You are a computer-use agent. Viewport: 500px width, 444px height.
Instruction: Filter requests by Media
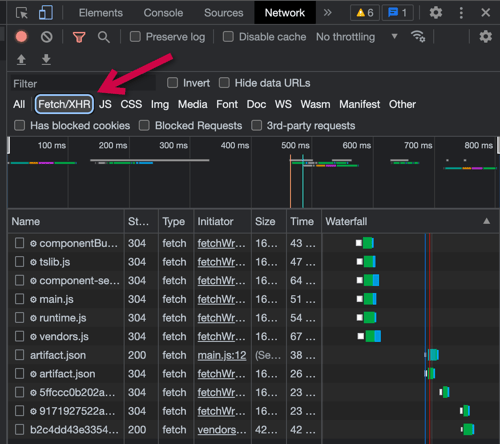[x=193, y=104]
